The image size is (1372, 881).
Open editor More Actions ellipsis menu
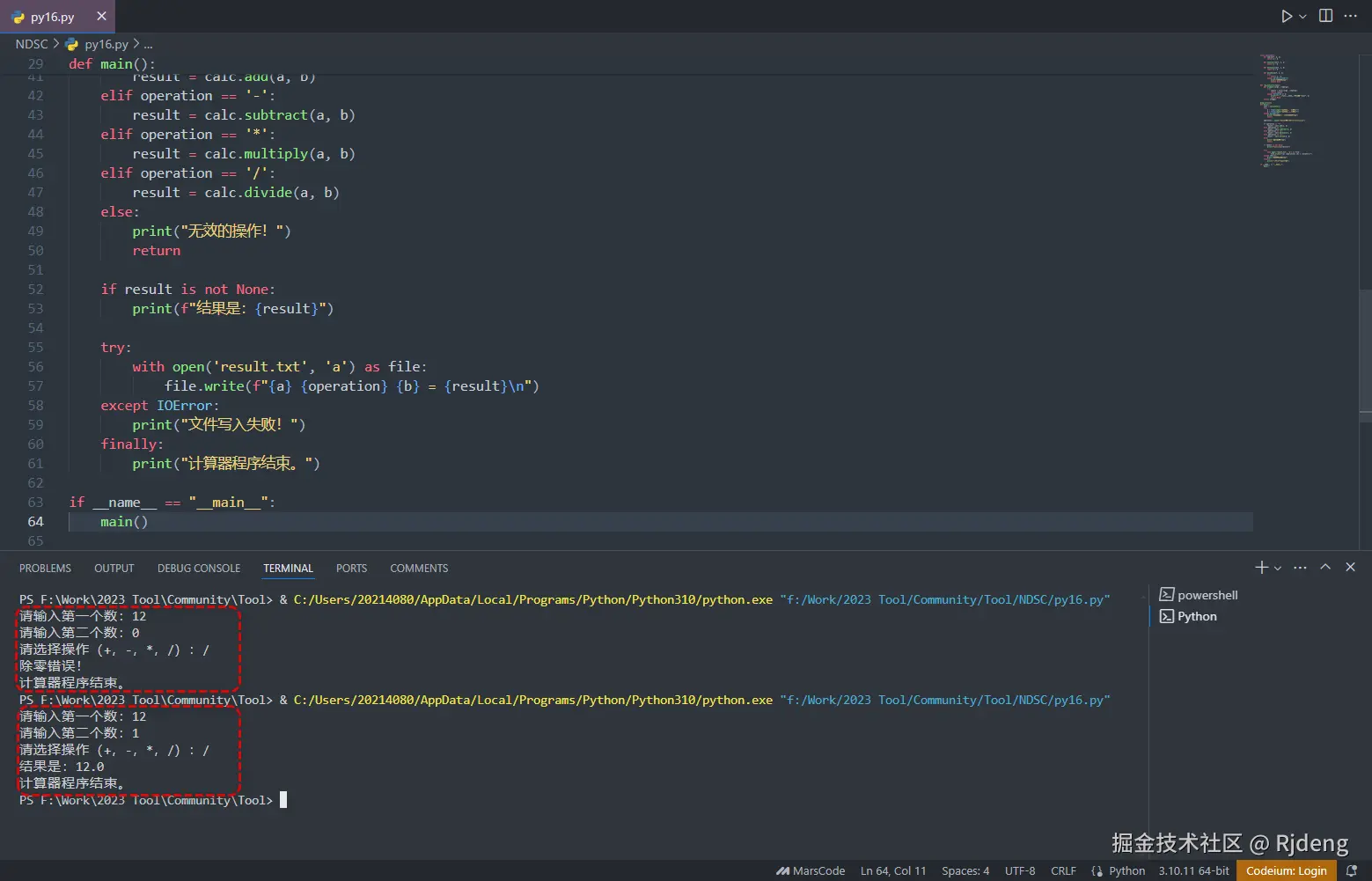tap(1351, 16)
